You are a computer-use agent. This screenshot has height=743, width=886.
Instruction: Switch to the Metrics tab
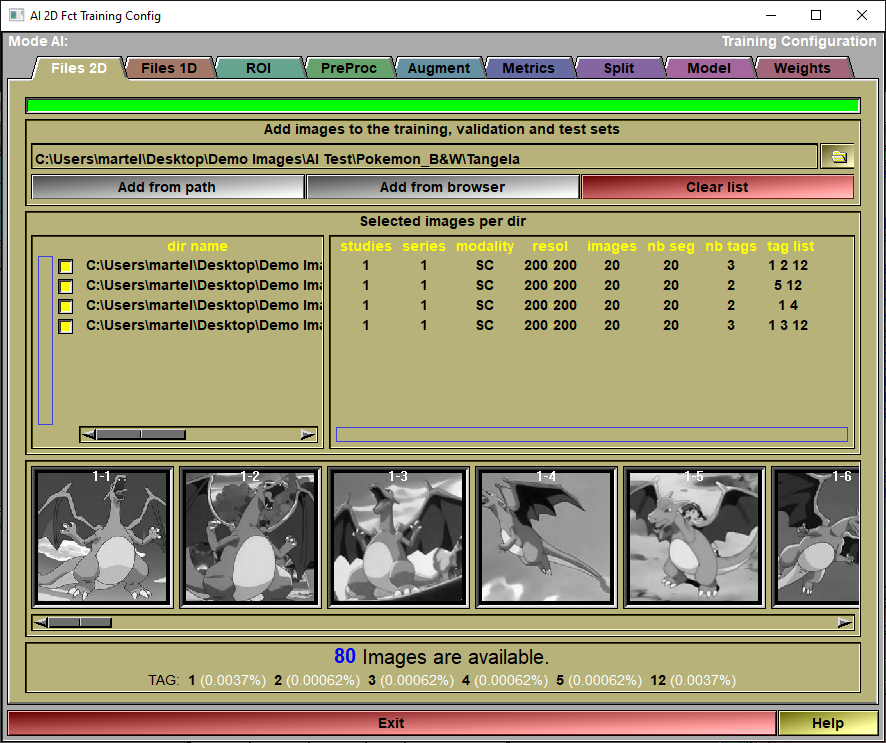tap(528, 68)
